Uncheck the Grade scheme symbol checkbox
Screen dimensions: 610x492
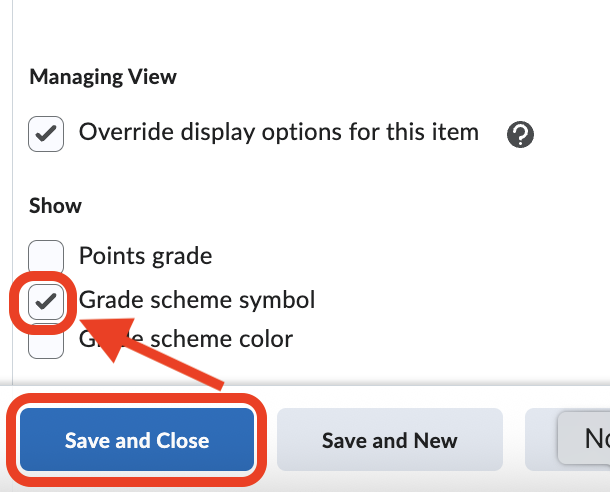tap(46, 301)
